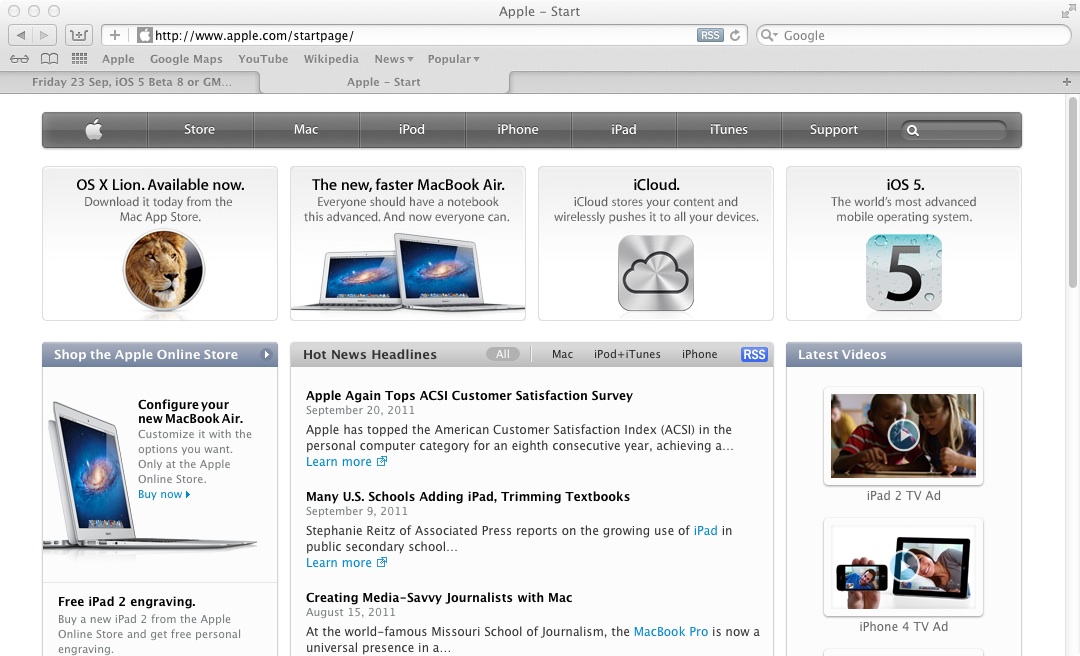This screenshot has height=656, width=1080.
Task: Open the iPad link in schools story
Action: [x=705, y=531]
